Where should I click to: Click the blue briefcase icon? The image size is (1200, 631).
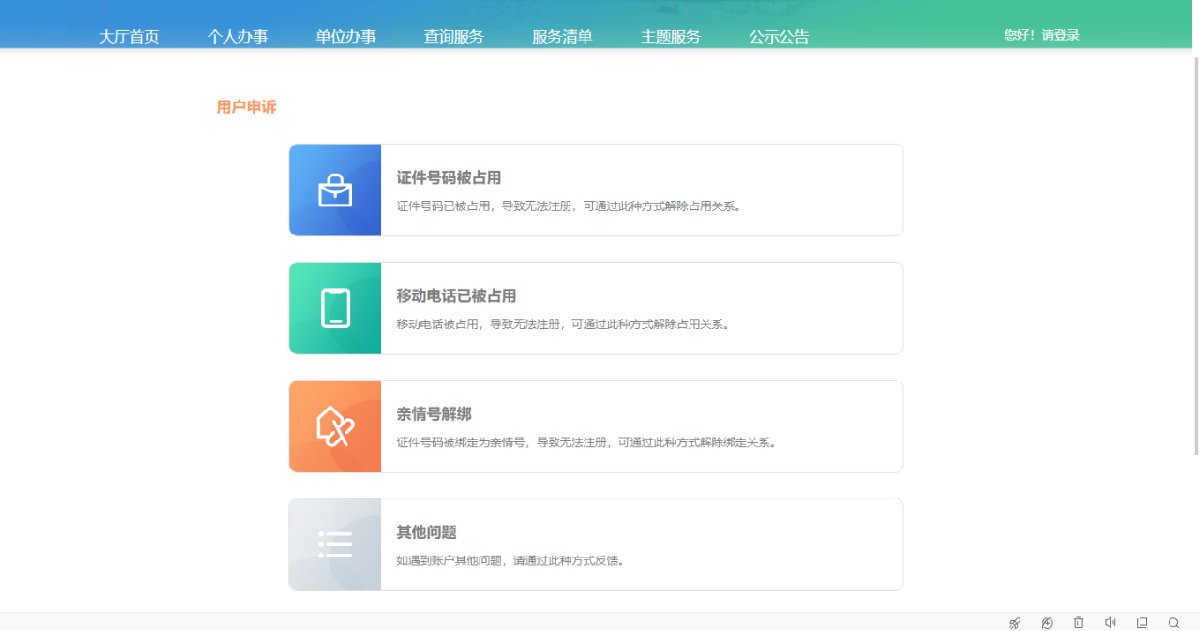[x=335, y=190]
